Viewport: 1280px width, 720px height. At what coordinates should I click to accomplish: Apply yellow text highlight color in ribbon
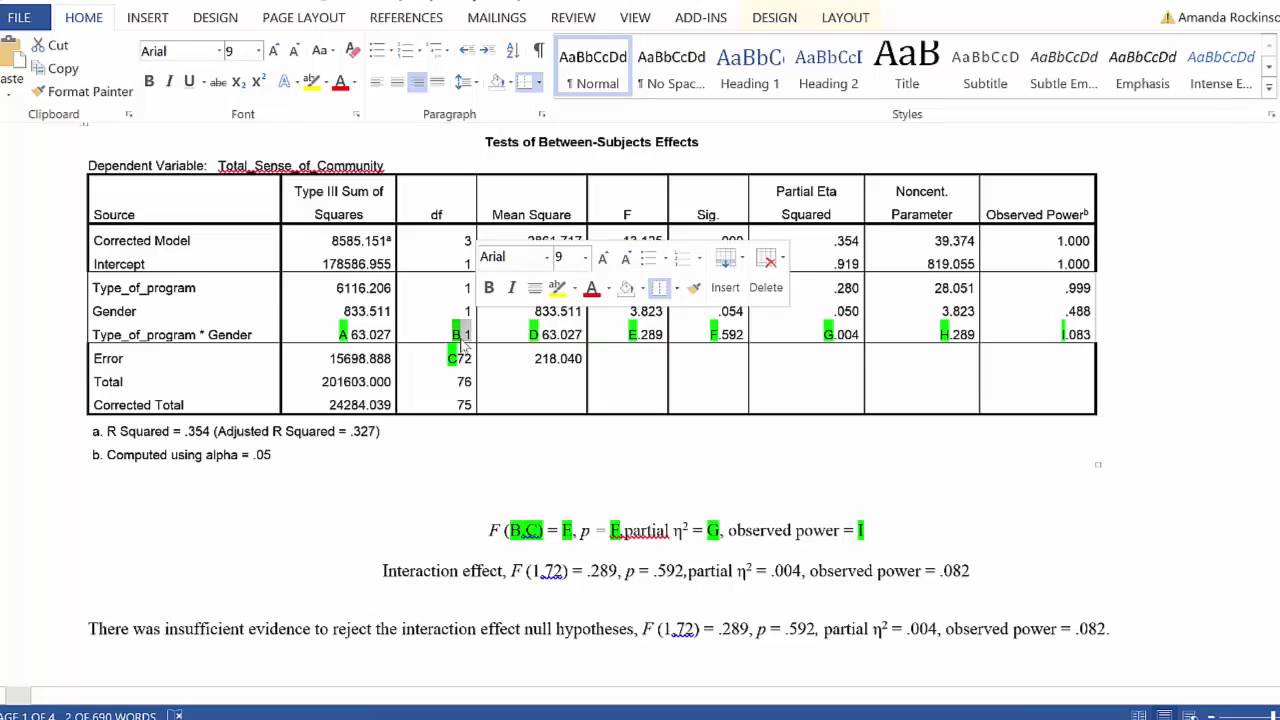point(310,82)
